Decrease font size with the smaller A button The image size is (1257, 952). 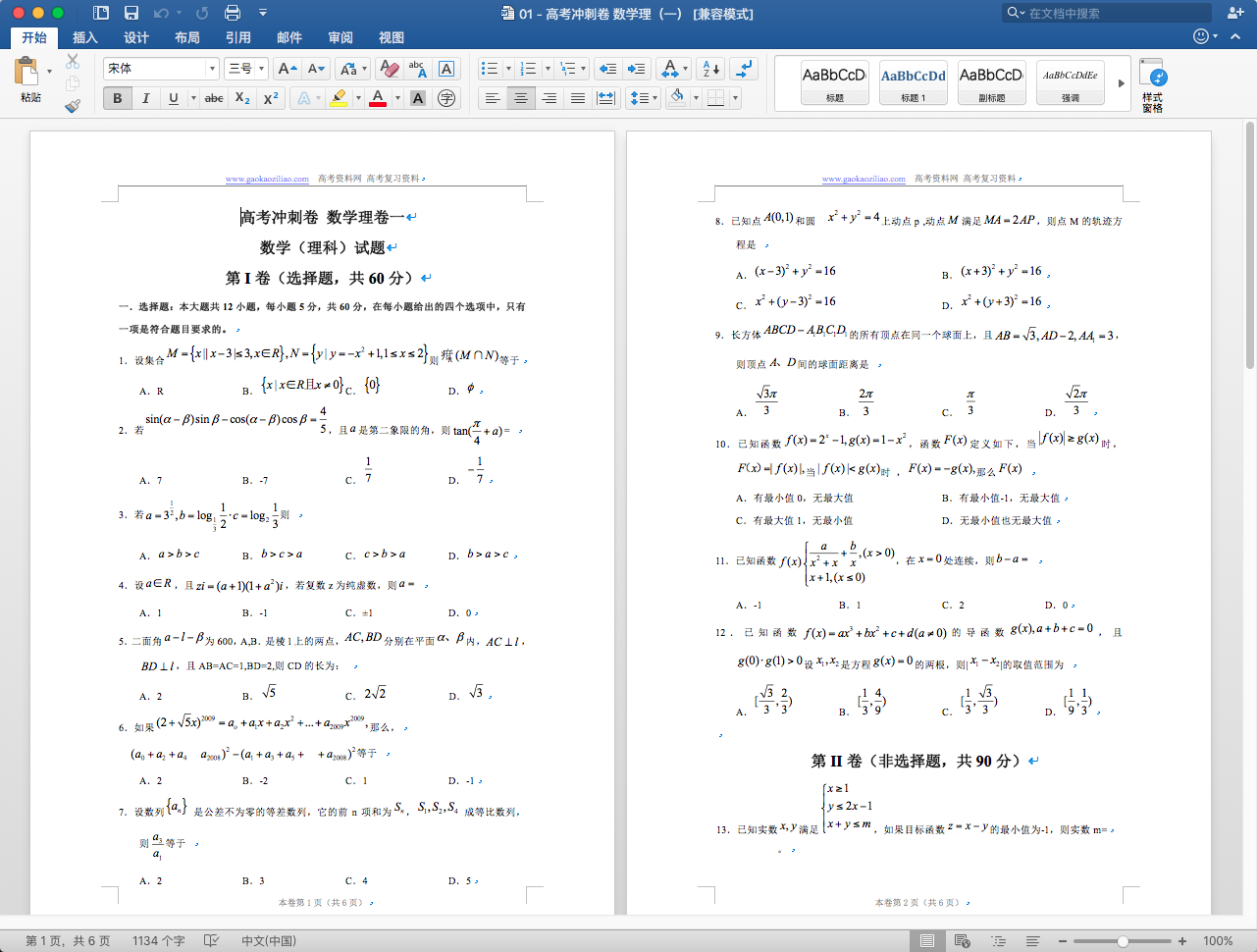click(316, 69)
